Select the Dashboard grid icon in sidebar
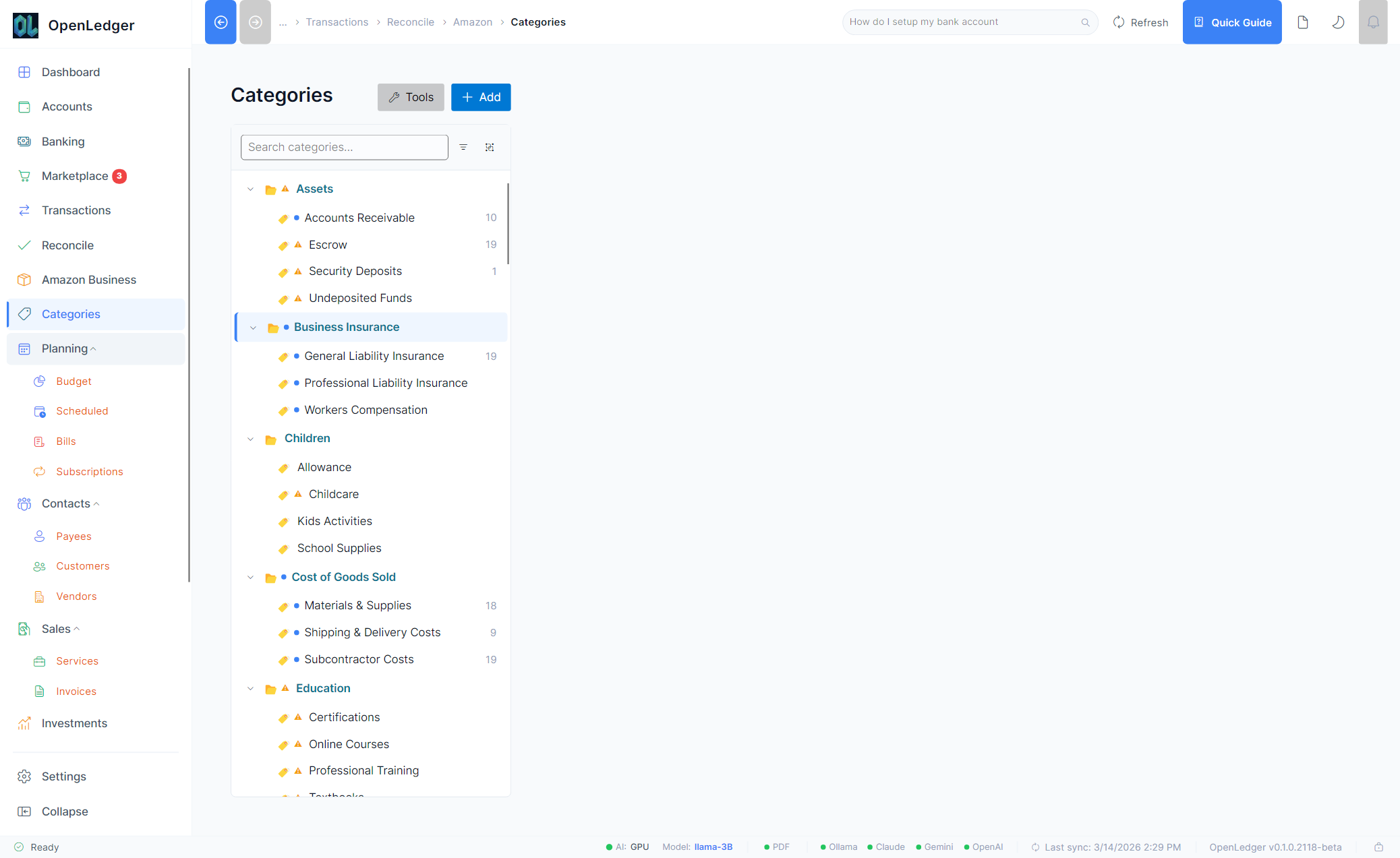Screen dimensions: 1400x858 (x=24, y=71)
